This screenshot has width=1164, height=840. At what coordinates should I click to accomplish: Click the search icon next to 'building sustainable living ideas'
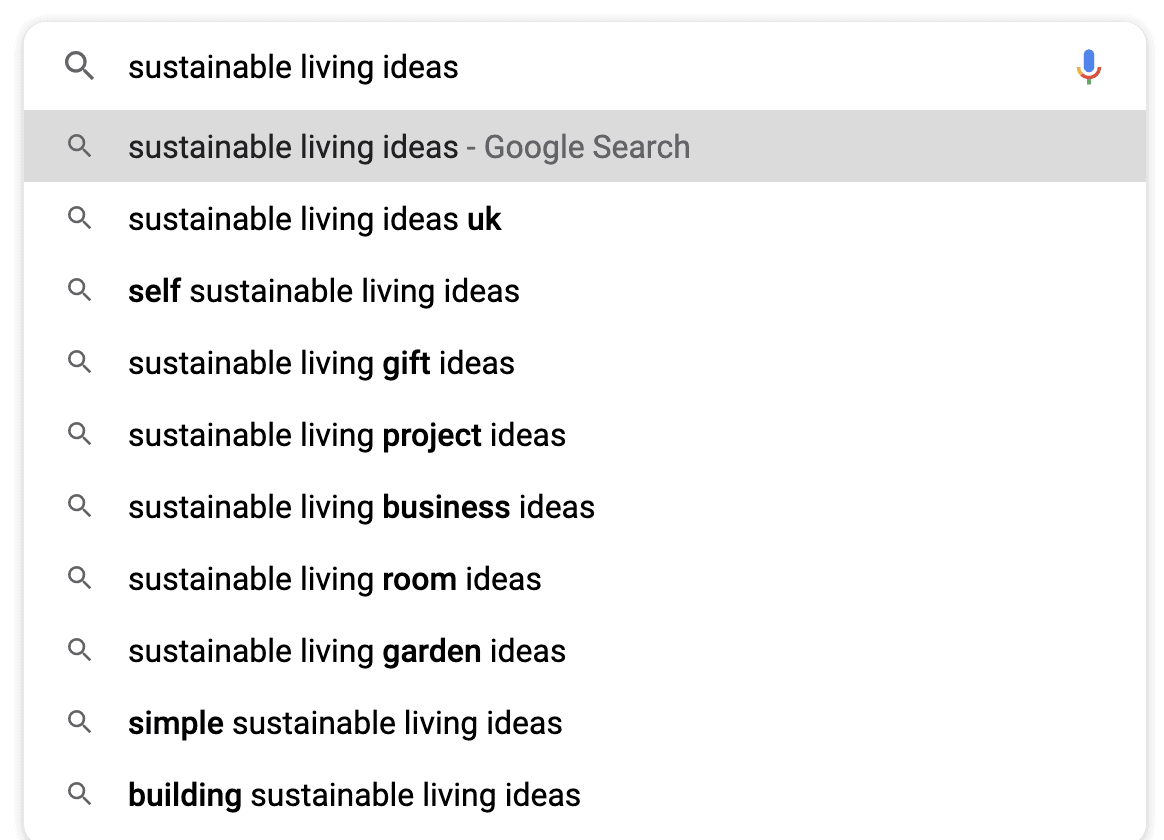tap(80, 795)
